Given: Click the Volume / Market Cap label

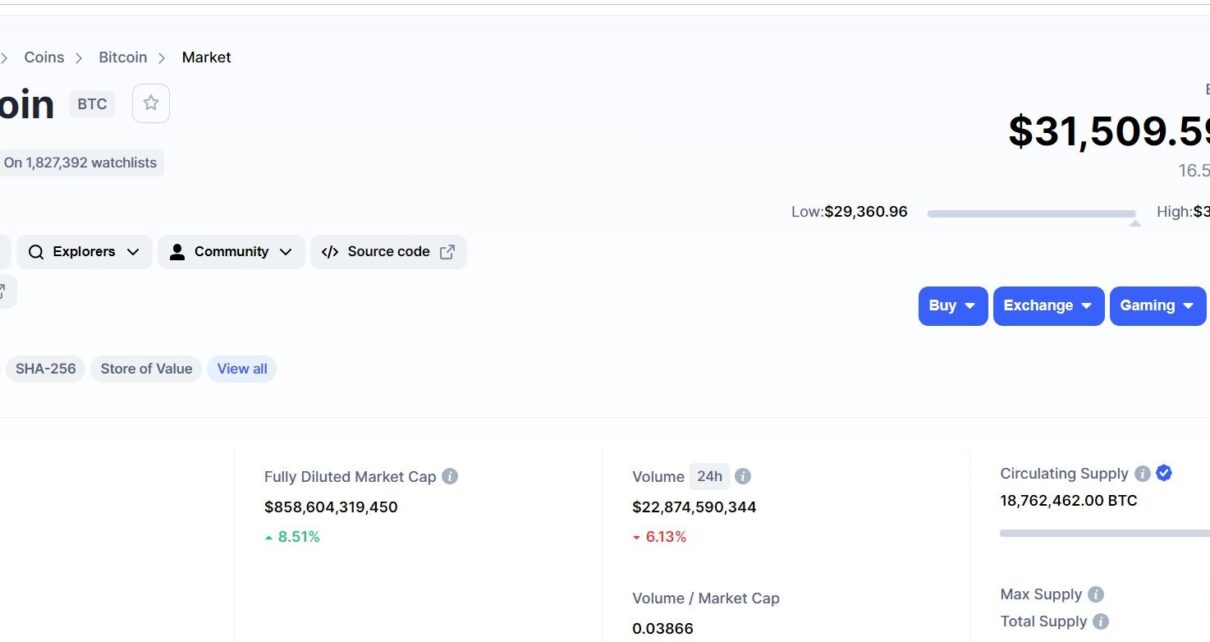Looking at the screenshot, I should tap(706, 598).
